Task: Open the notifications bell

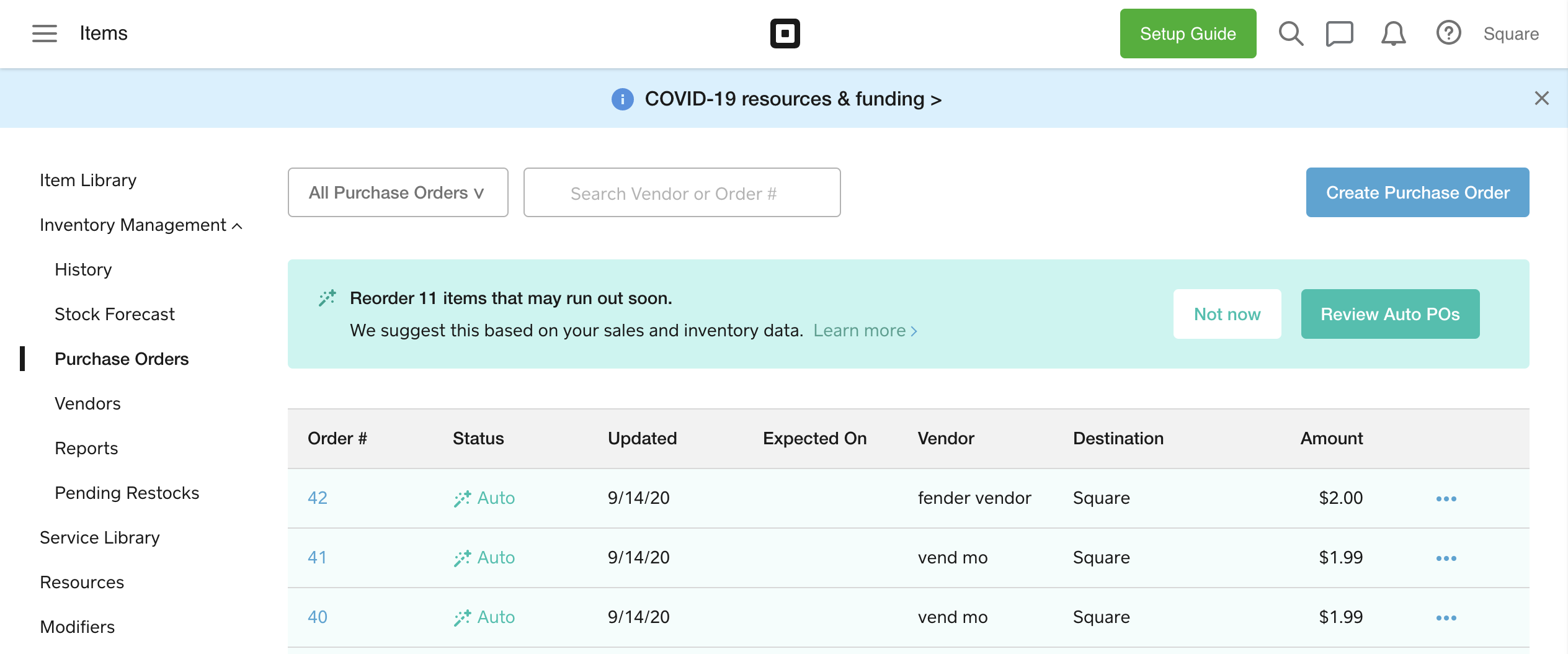Action: (1393, 34)
